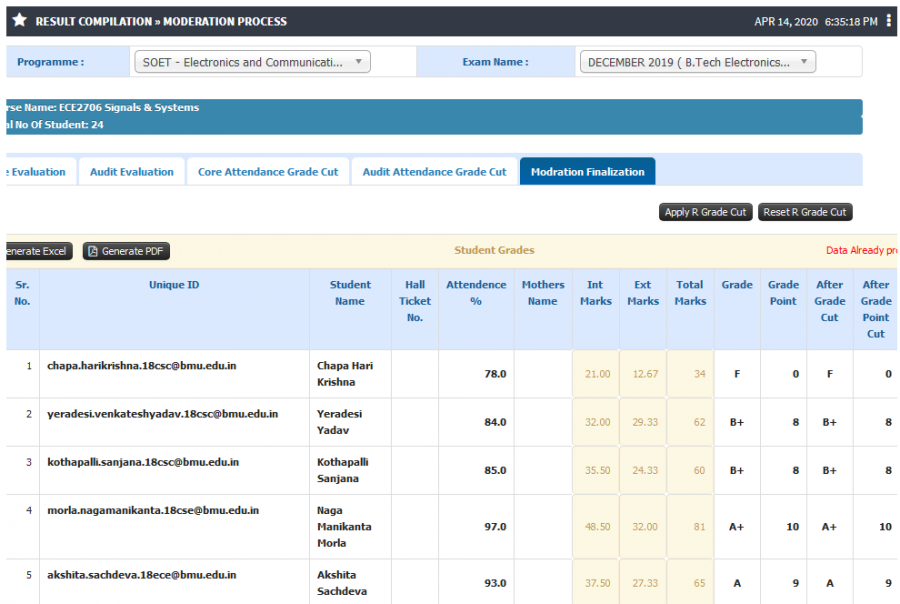The width and height of the screenshot is (900, 604).
Task: Click student name Kothapalli Sanjana
Action: click(343, 470)
